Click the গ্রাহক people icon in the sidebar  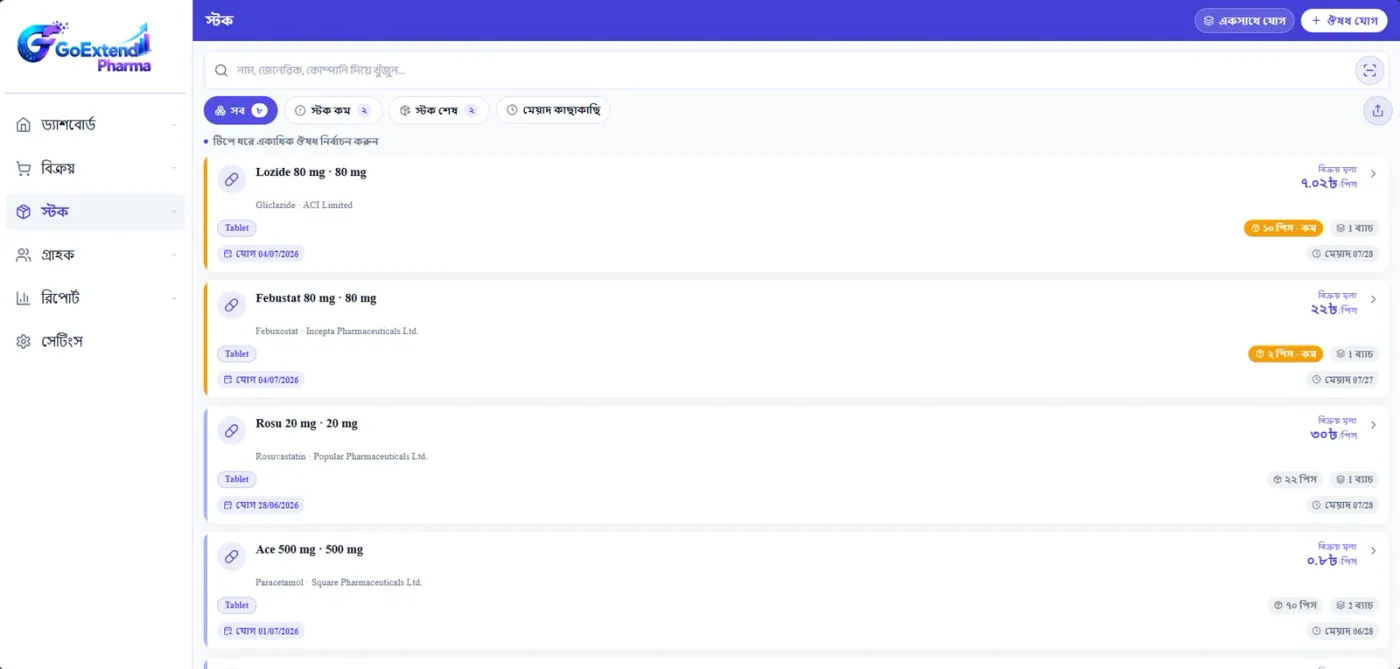(x=23, y=255)
